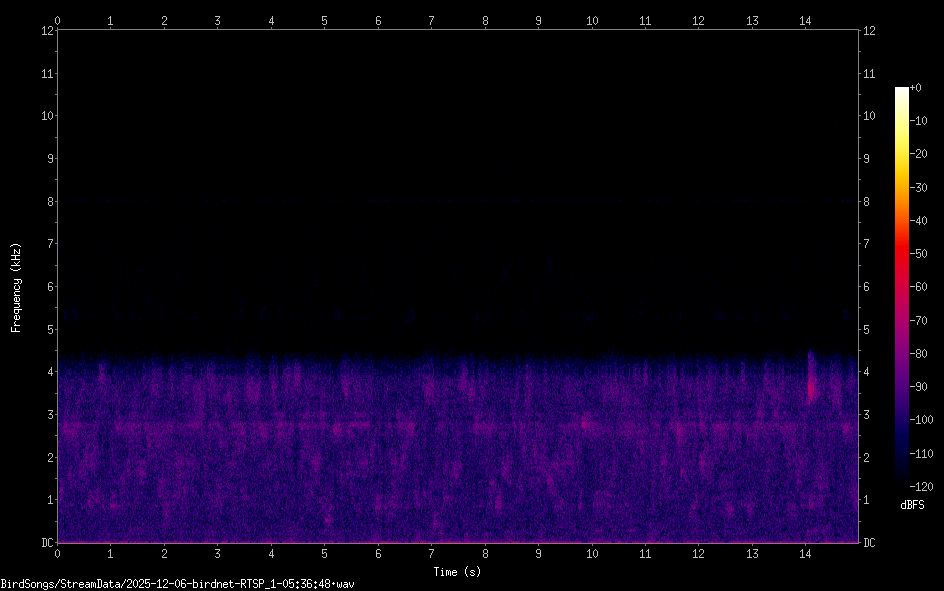Click the 8 kHz label on right axis
944x591 pixels.
(869, 202)
